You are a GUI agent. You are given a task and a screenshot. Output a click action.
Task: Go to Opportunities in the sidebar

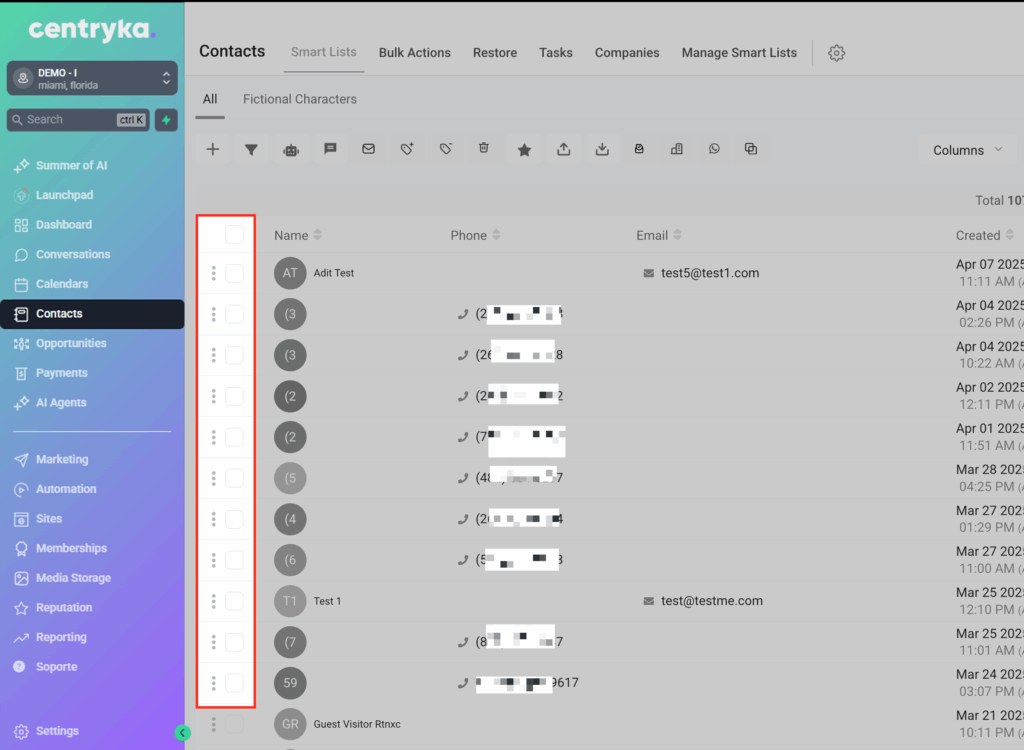[x=70, y=343]
